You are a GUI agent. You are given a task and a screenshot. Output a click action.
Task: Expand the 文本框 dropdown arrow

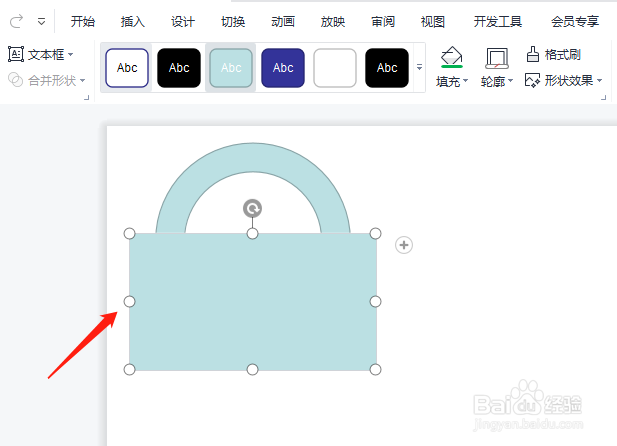[70, 54]
